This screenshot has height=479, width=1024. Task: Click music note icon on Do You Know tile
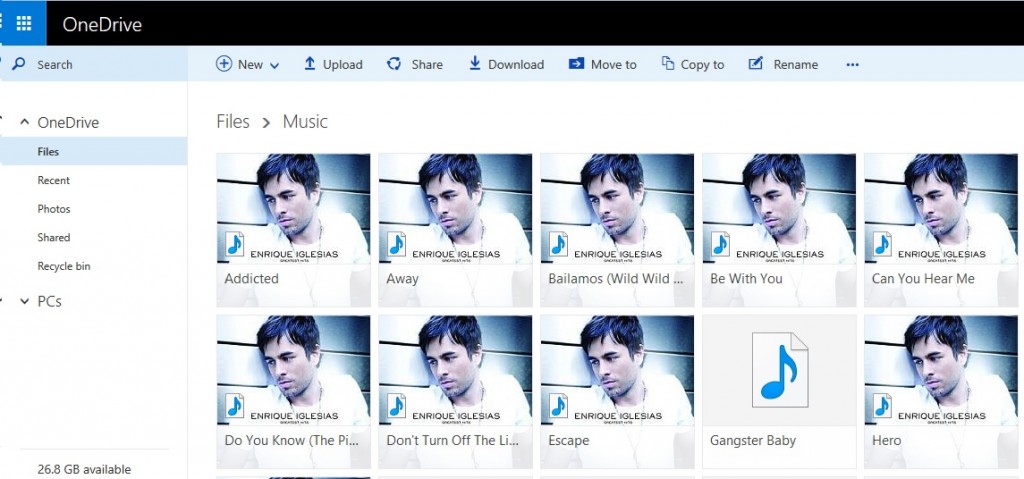click(234, 406)
